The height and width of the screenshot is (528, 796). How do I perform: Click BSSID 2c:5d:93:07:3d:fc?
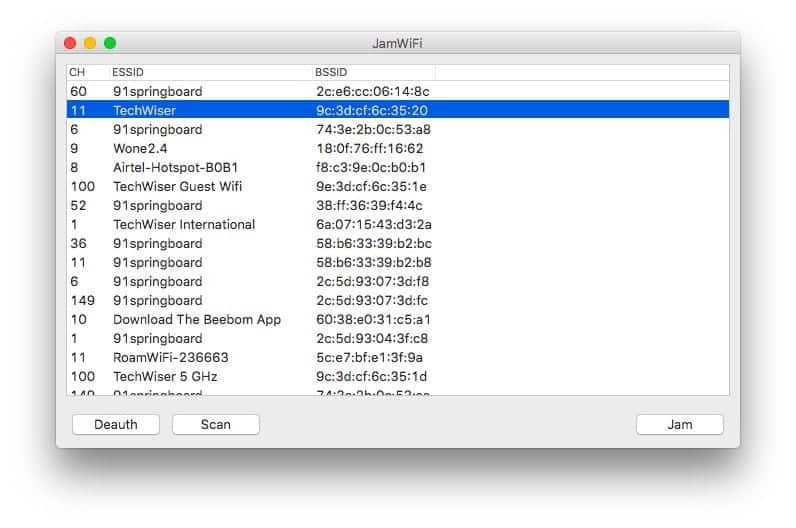372,301
